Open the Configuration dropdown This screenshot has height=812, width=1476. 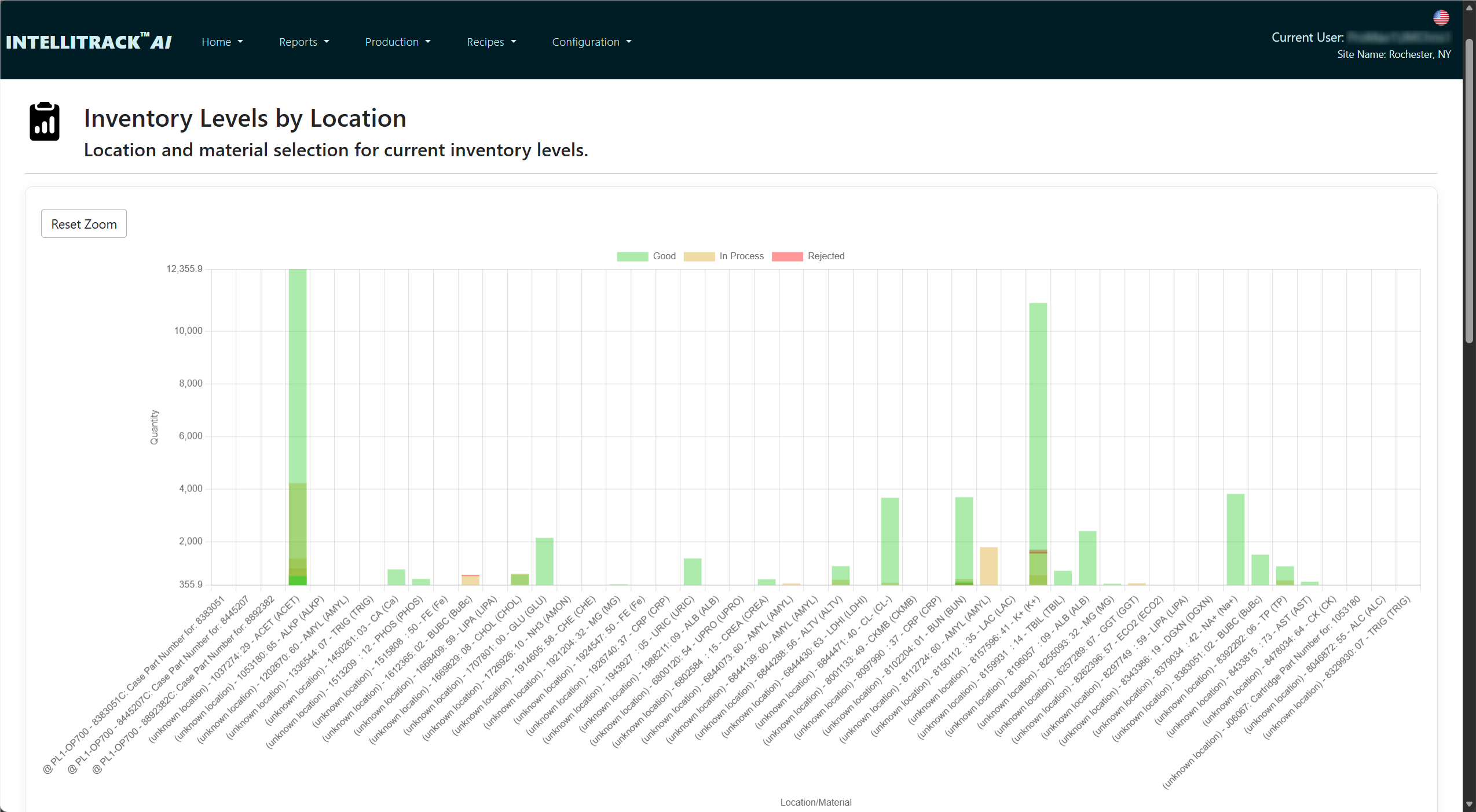coord(591,42)
